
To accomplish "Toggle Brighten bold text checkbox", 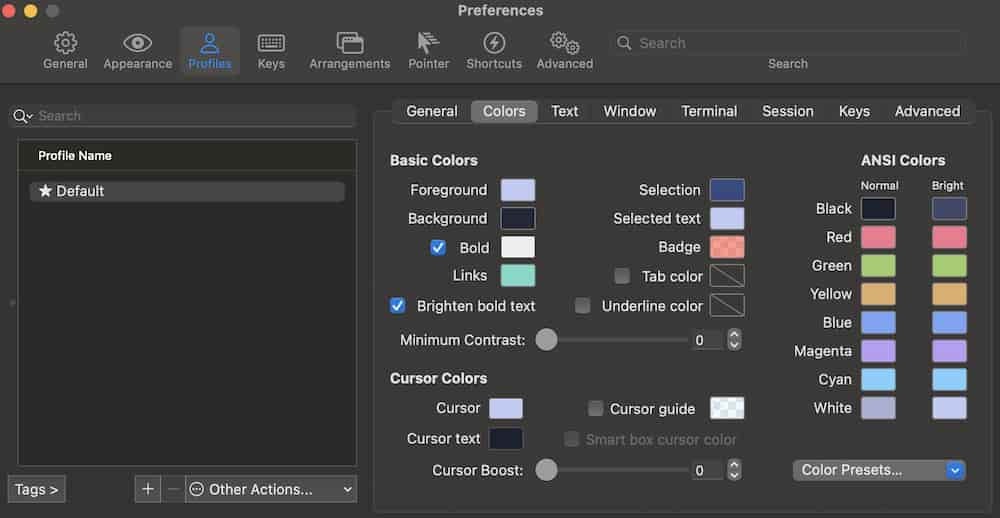I will click(x=397, y=306).
